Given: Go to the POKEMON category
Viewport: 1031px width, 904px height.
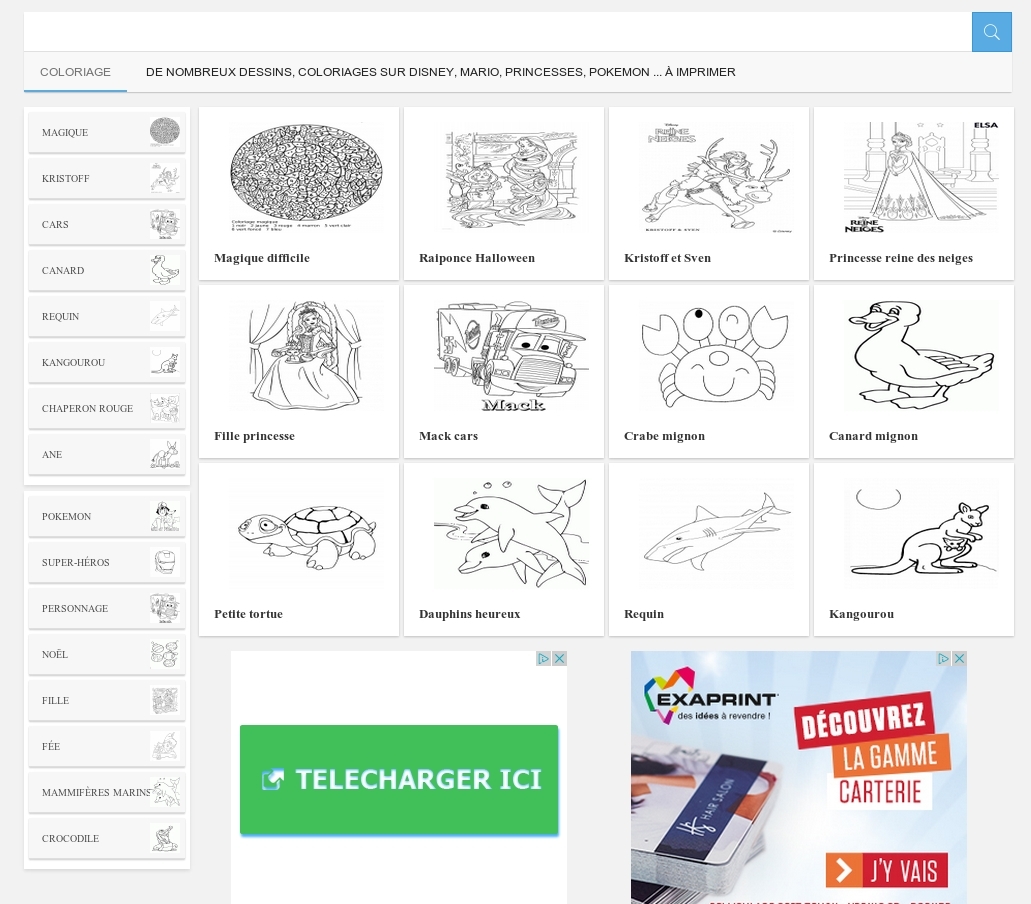Looking at the screenshot, I should tap(107, 516).
